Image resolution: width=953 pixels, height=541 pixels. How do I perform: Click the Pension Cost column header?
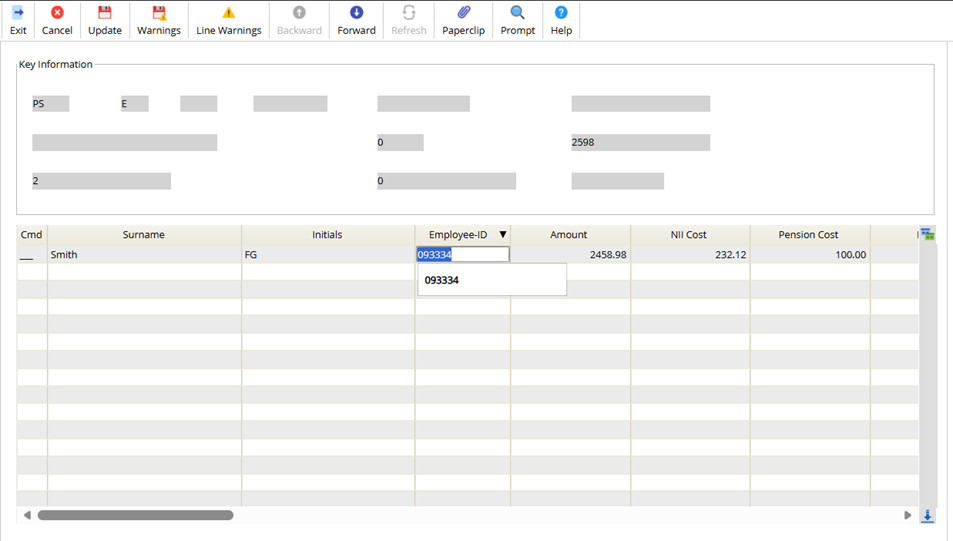pyautogui.click(x=808, y=235)
